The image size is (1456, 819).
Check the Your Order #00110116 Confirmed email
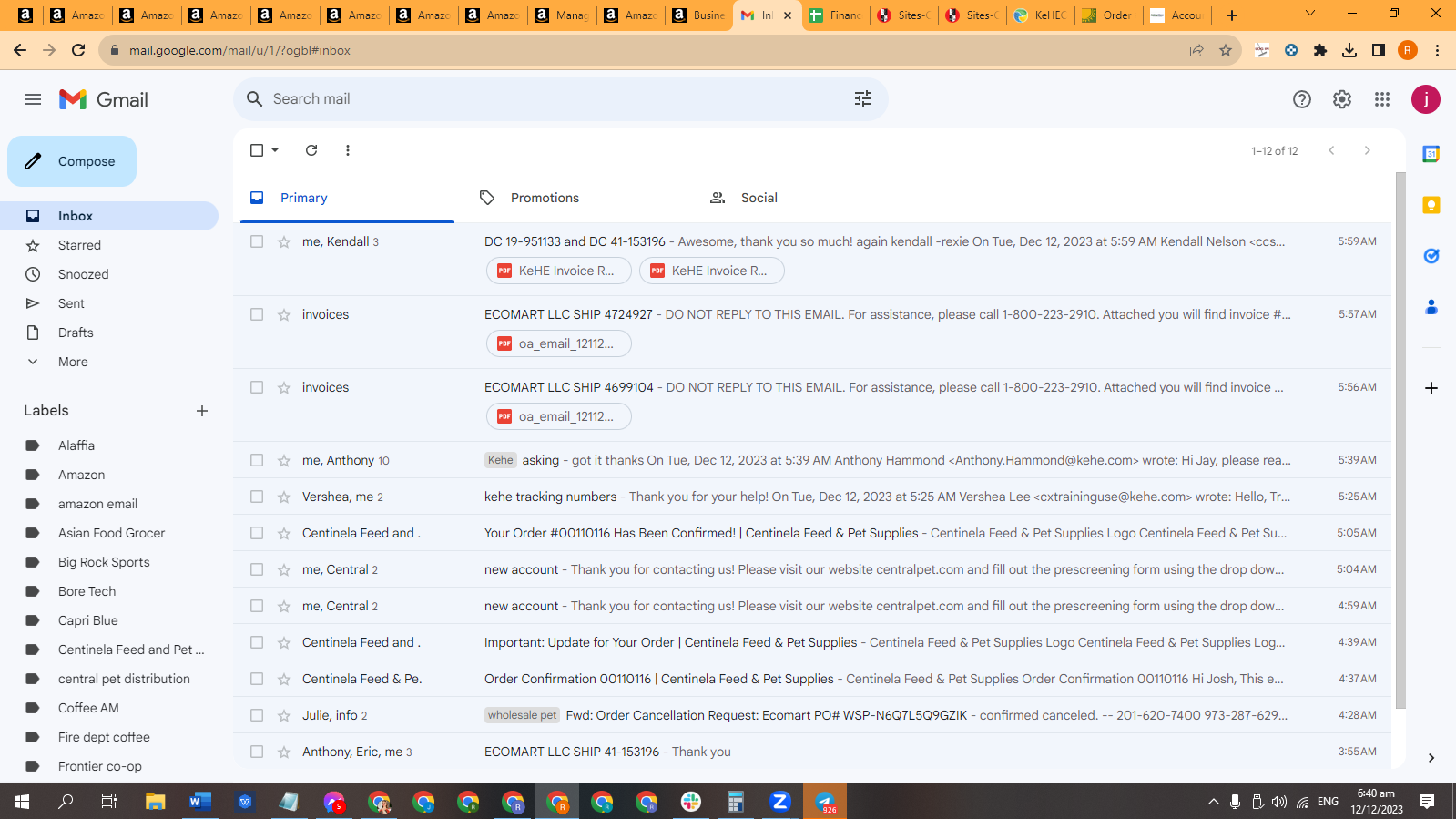pos(257,533)
